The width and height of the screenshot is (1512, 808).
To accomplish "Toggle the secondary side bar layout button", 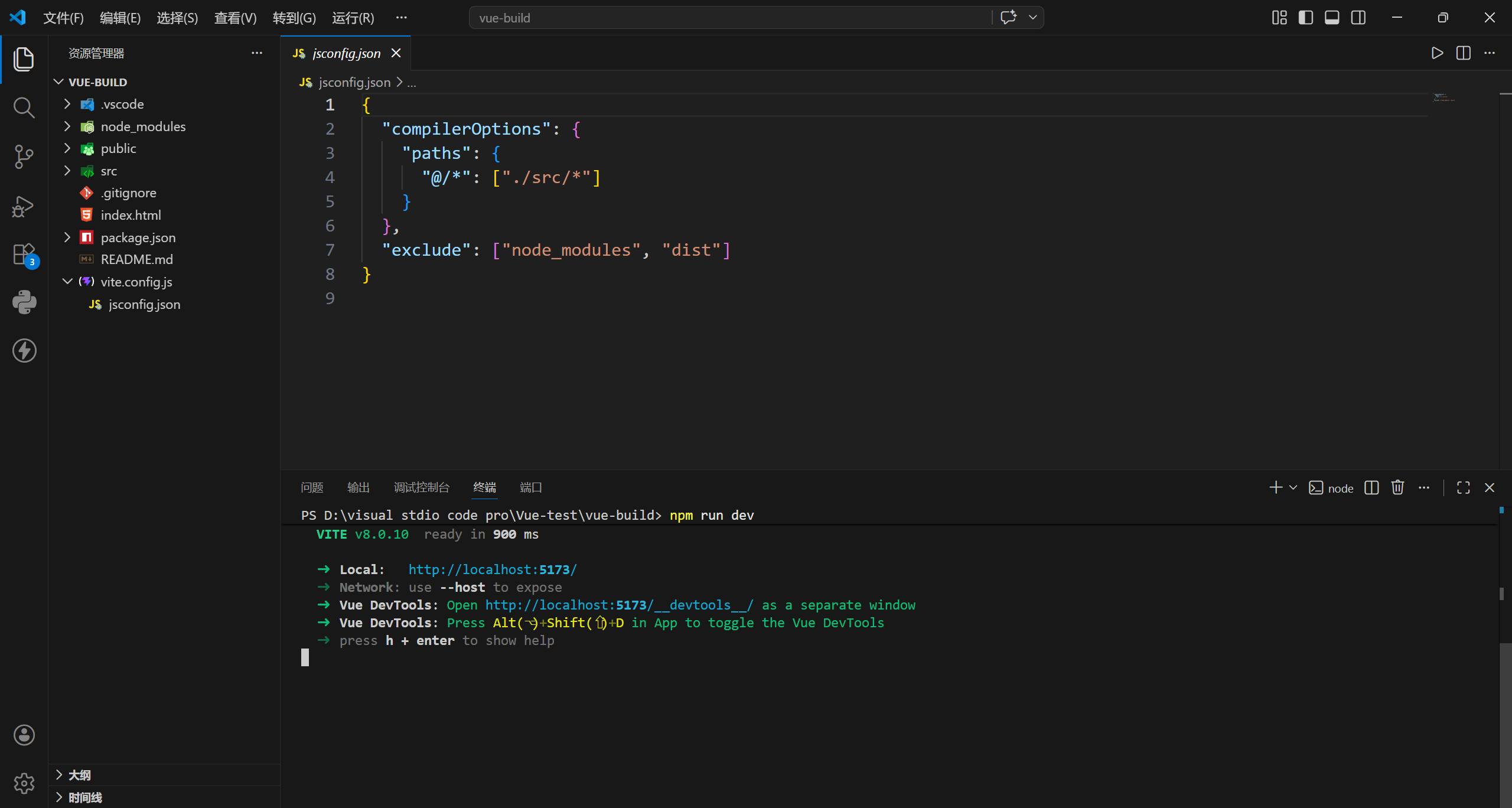I will pos(1358,18).
